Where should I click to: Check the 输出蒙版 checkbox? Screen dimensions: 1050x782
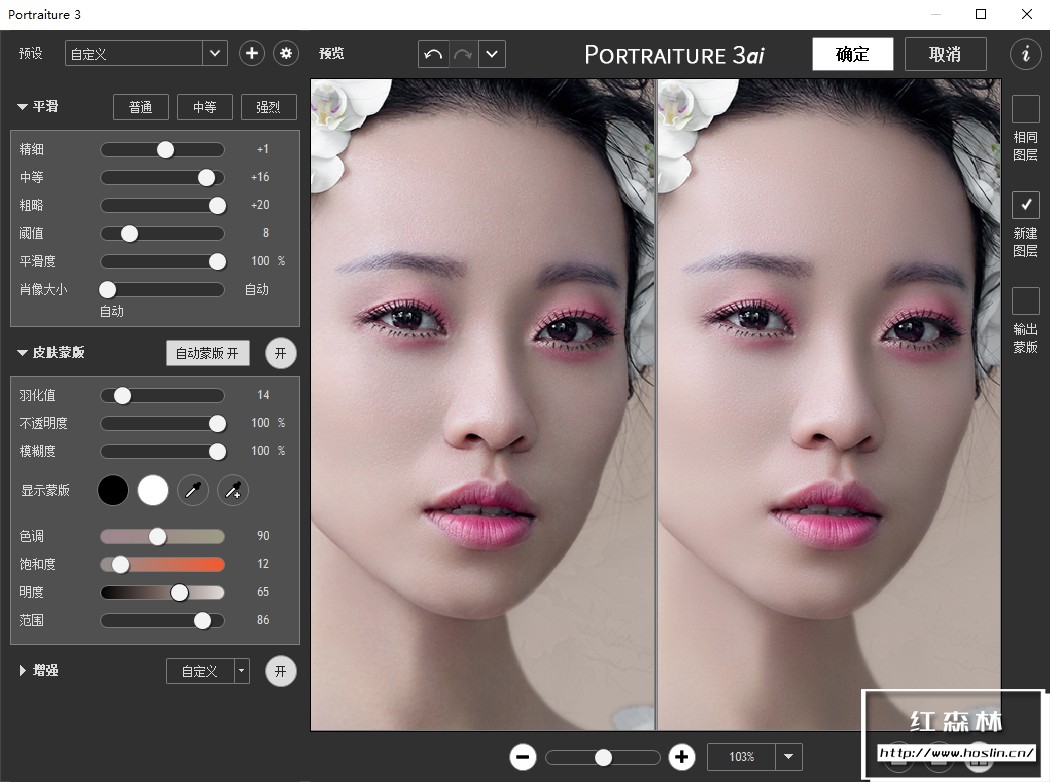click(x=1025, y=301)
